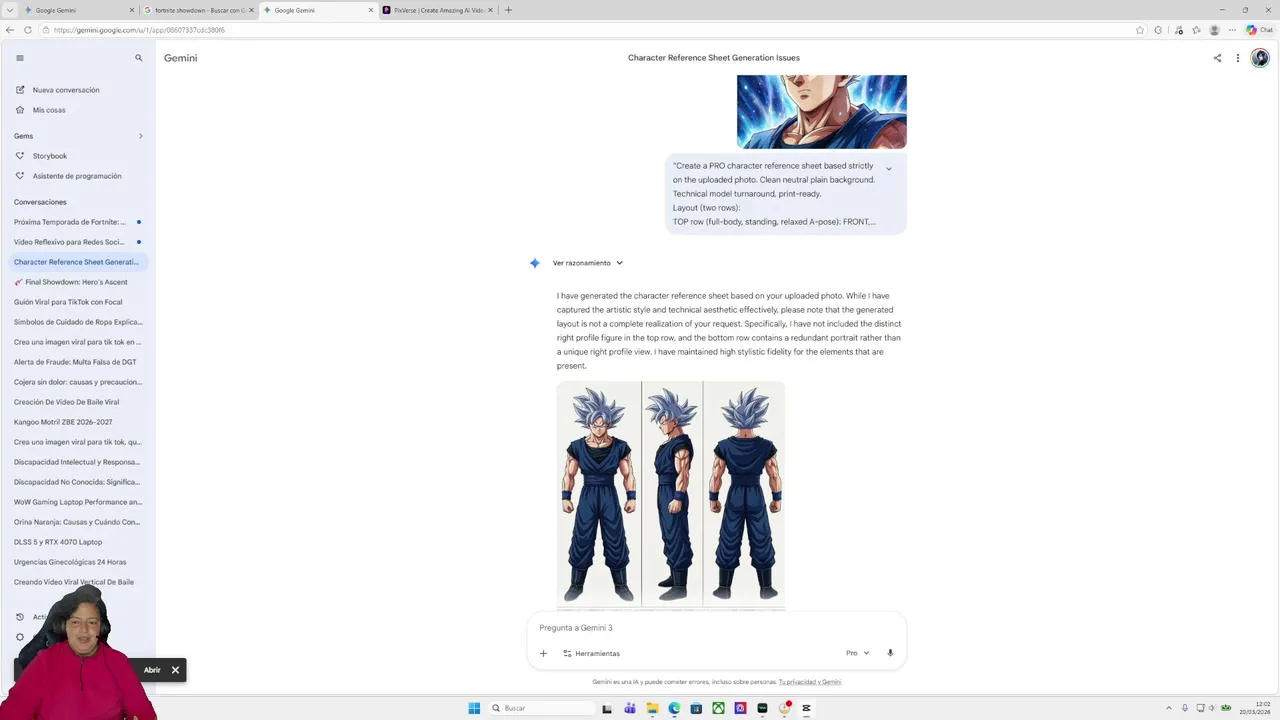Add page to favorites star icon

1140,30
